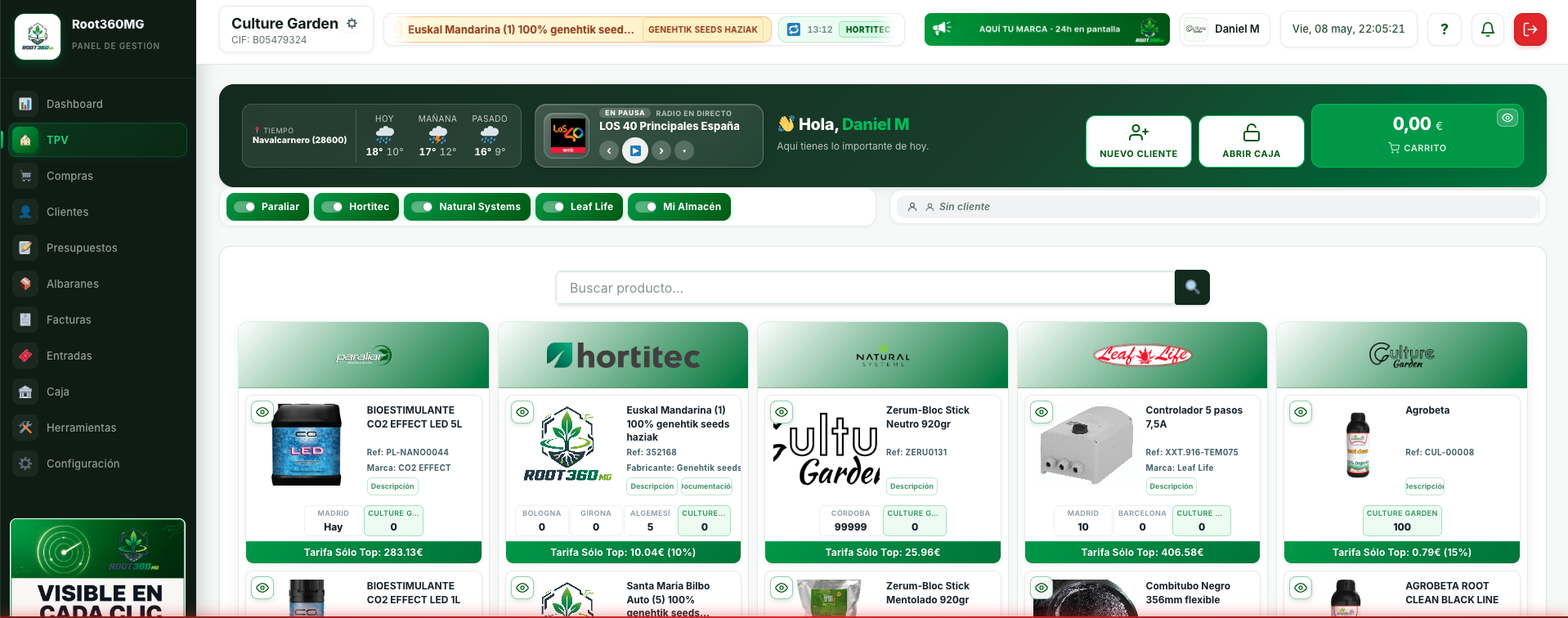Click the refresh icon next to 13:12
The width and height of the screenshot is (1568, 618).
[x=793, y=29]
